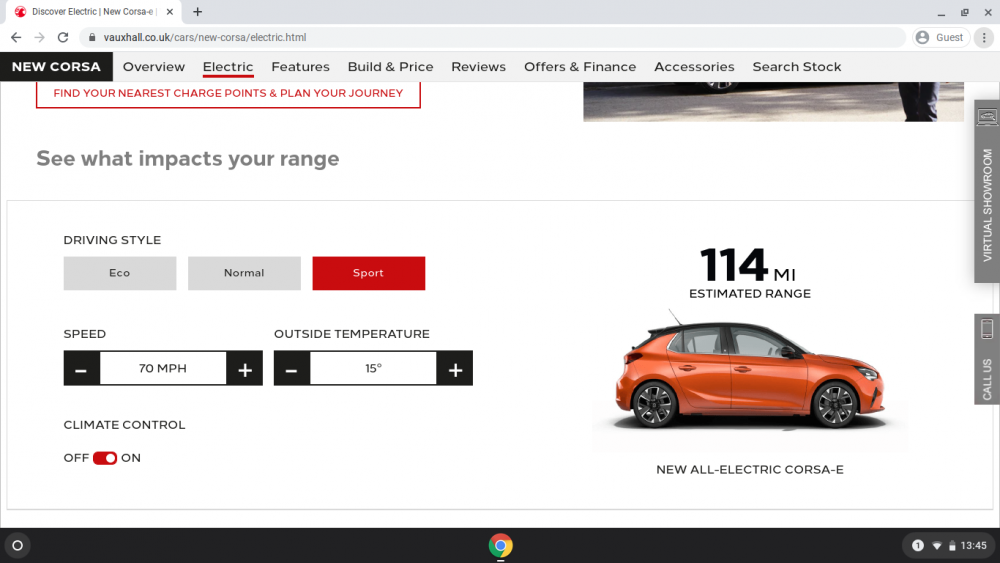Click the ON label for climate control
This screenshot has height=563, width=1000.
click(x=131, y=458)
